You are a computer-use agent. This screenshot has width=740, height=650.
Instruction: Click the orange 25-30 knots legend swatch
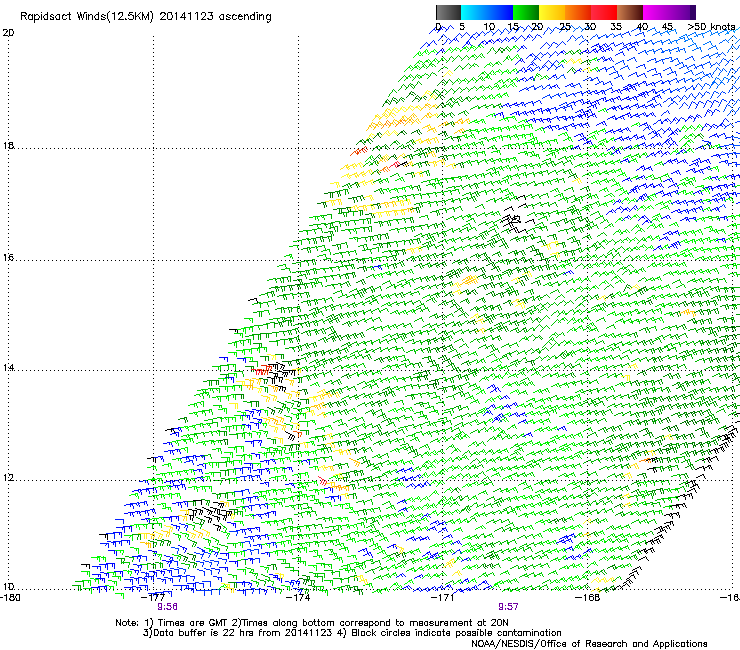(578, 12)
